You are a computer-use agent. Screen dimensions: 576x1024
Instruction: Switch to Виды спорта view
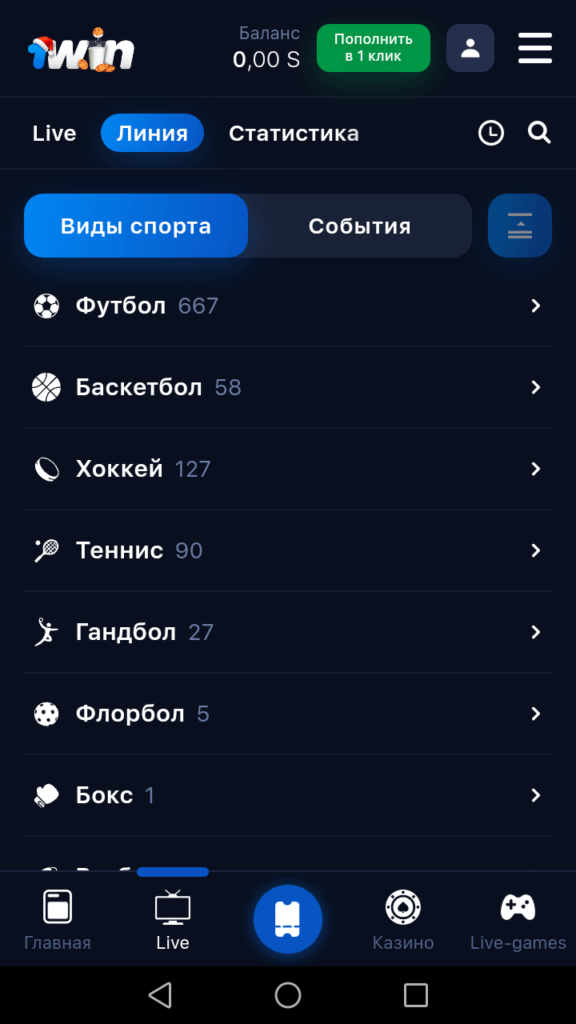(x=136, y=226)
